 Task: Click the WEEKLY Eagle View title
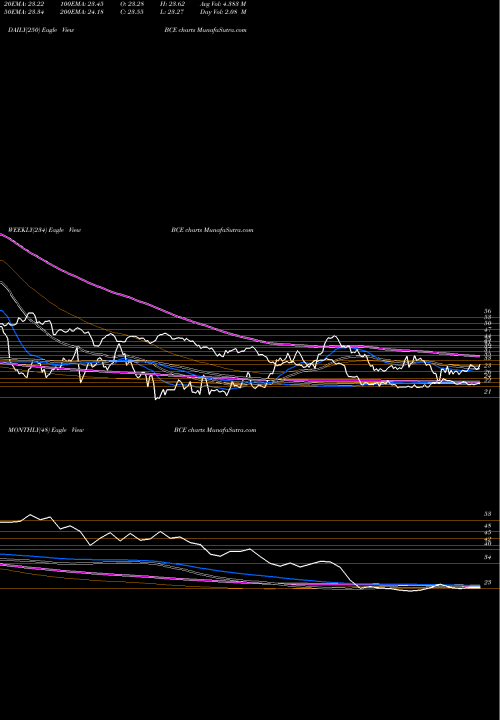[x=45, y=230]
